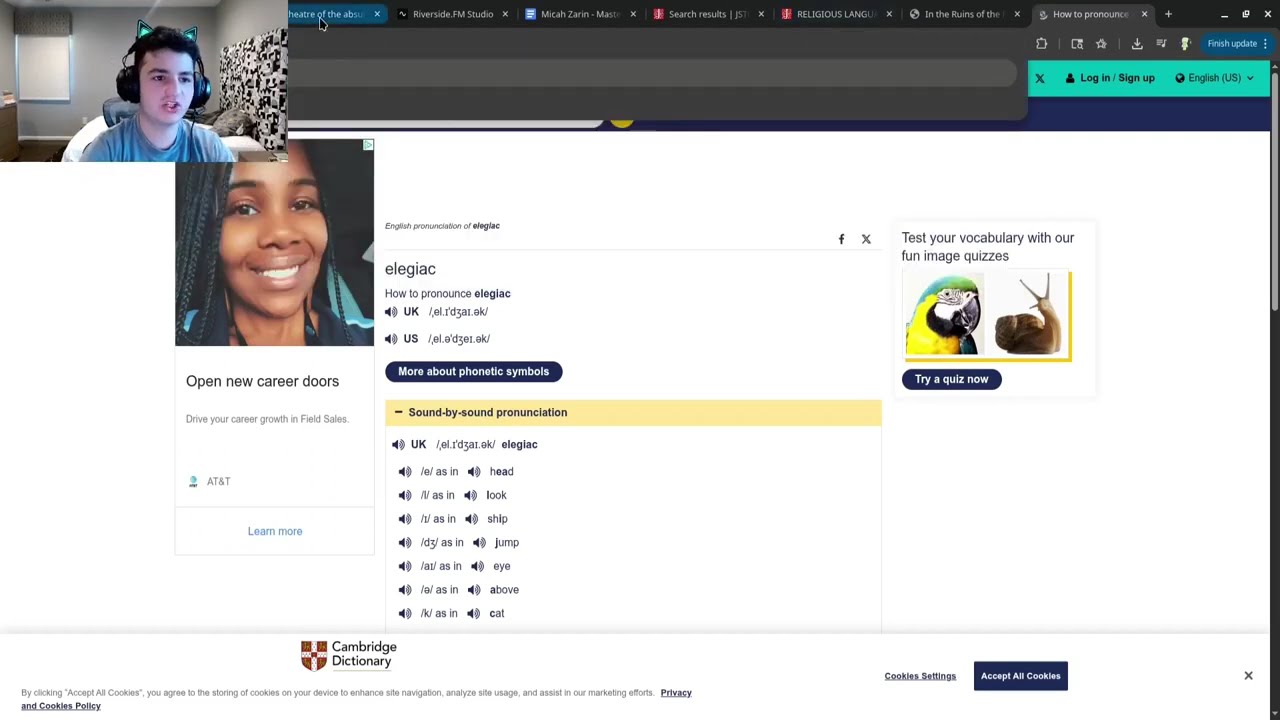Open Cookies Settings

[x=920, y=676]
